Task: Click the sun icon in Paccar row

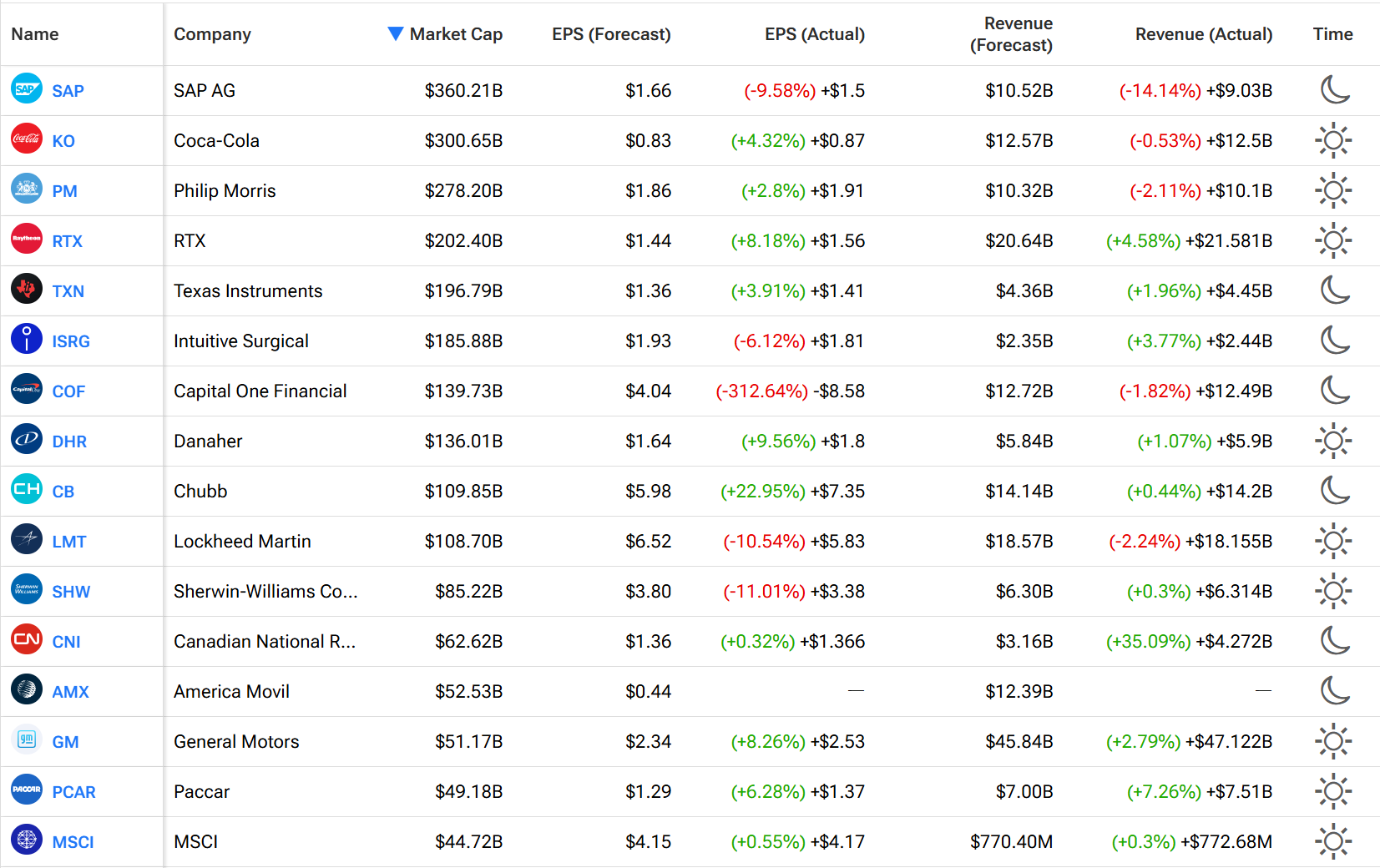Action: (x=1333, y=791)
